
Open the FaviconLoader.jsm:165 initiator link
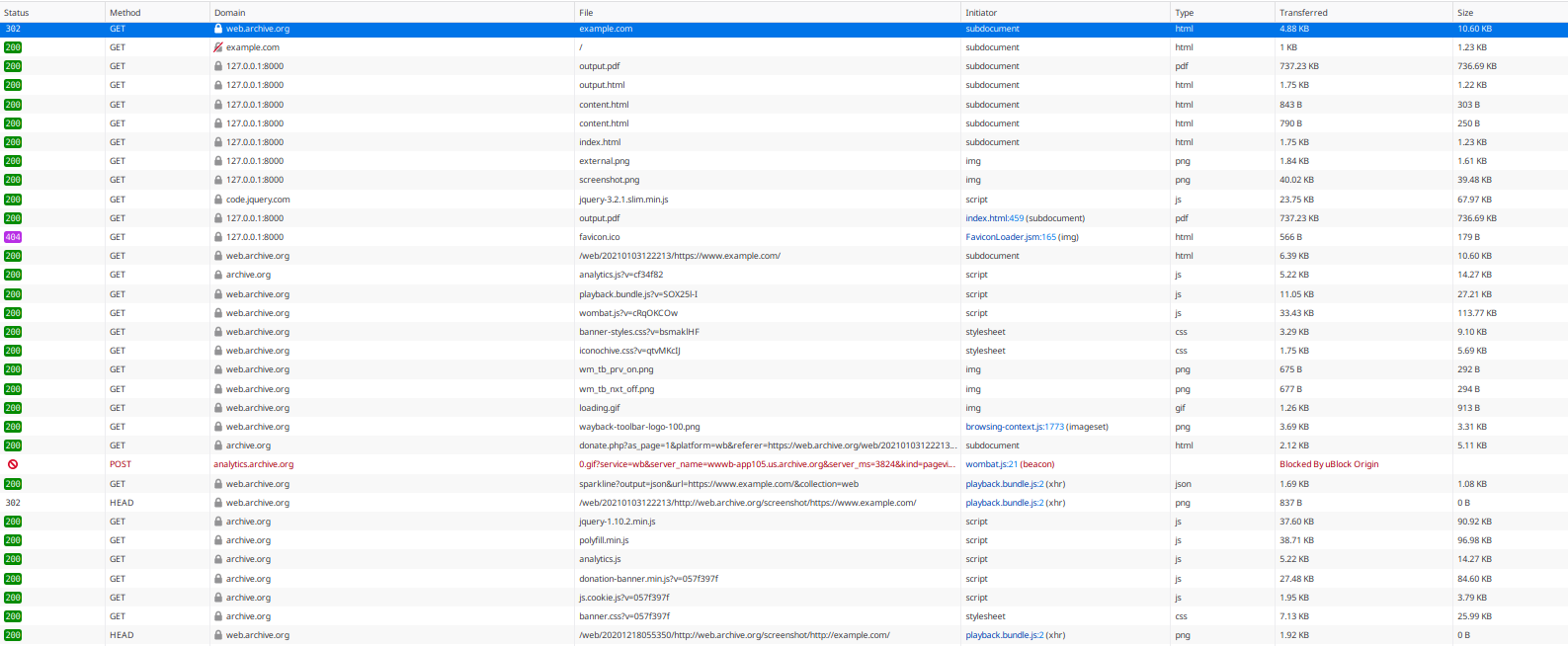pyautogui.click(x=1011, y=237)
